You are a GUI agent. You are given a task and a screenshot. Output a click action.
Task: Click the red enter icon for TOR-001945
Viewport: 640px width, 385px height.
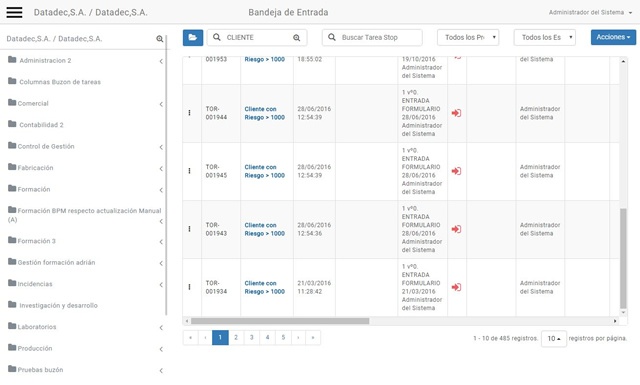[456, 171]
